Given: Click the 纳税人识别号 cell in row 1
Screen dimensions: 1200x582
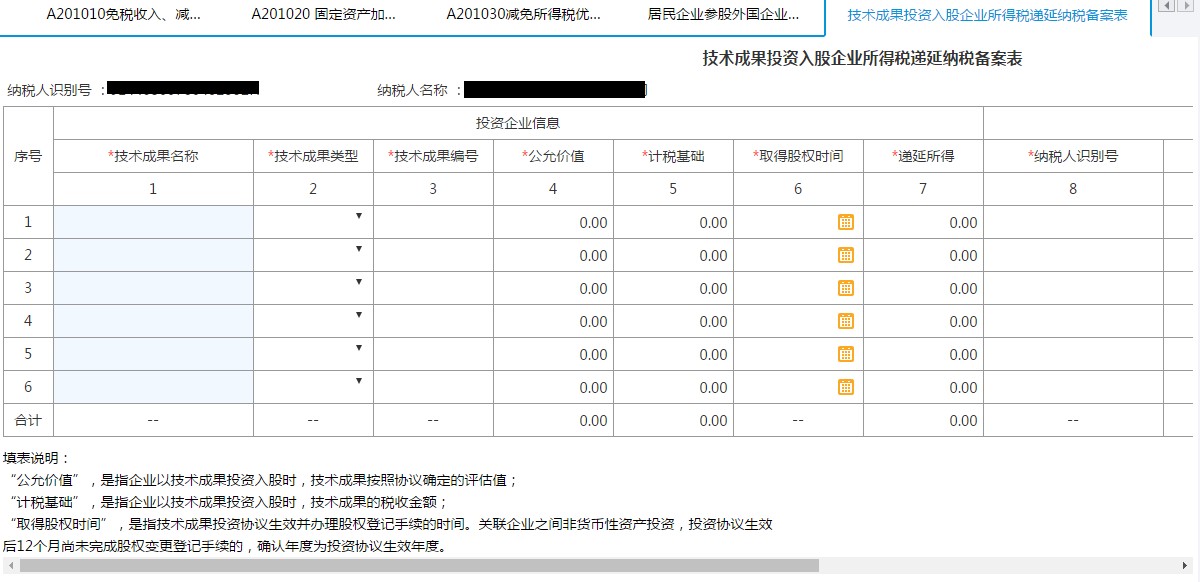Looking at the screenshot, I should pos(1074,222).
